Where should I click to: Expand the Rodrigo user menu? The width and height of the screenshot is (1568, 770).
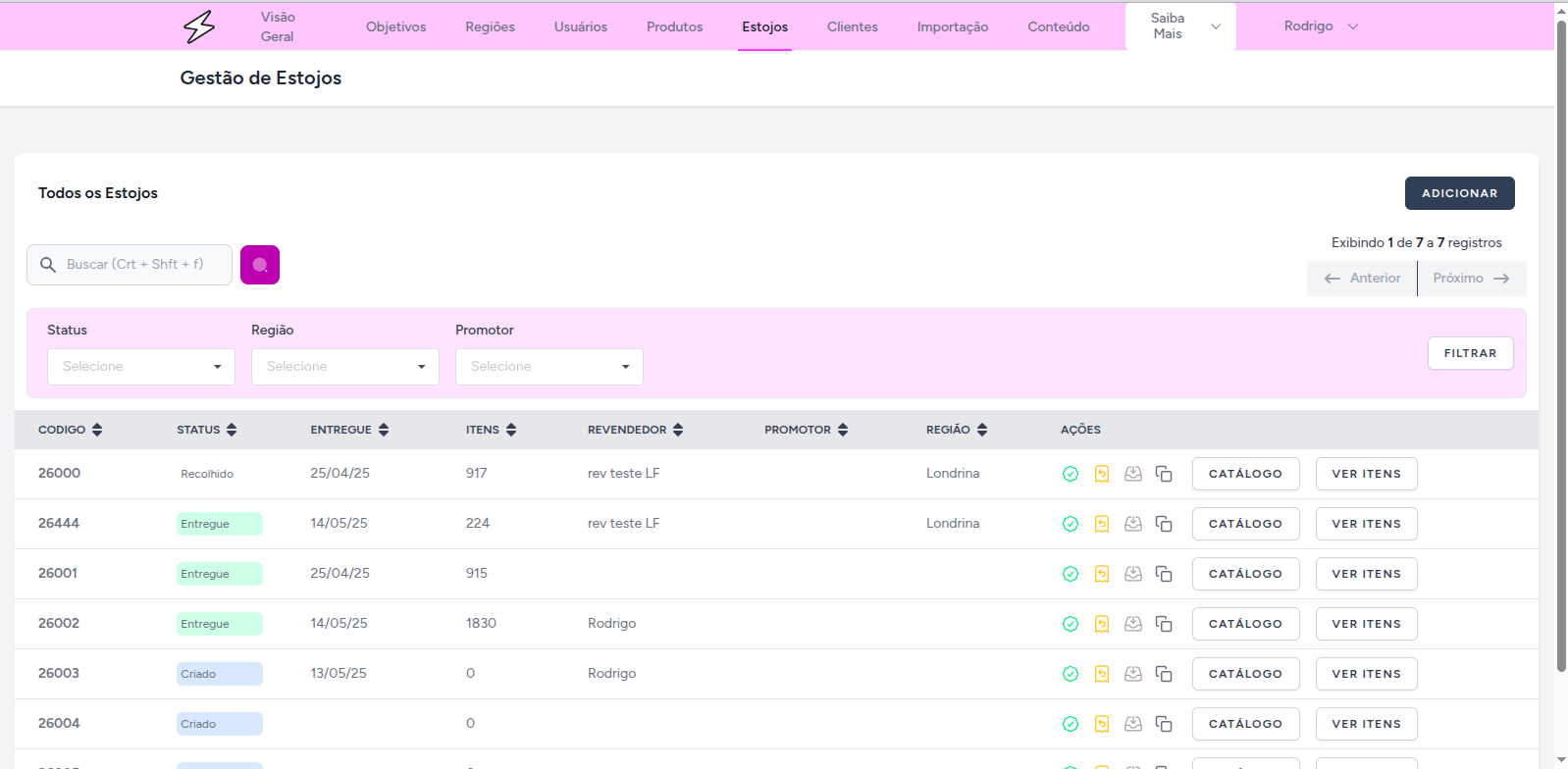pyautogui.click(x=1321, y=26)
